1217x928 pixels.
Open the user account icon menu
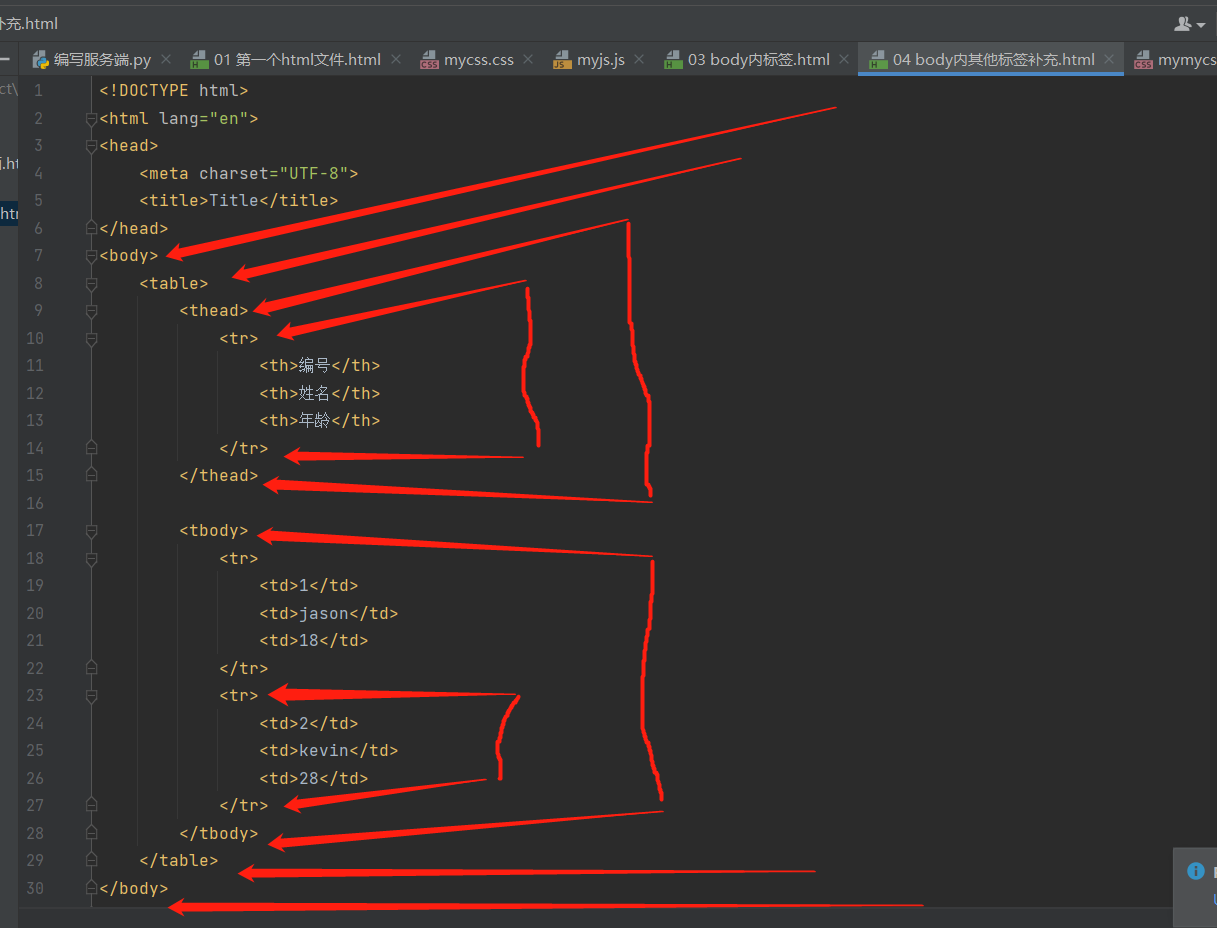1189,23
